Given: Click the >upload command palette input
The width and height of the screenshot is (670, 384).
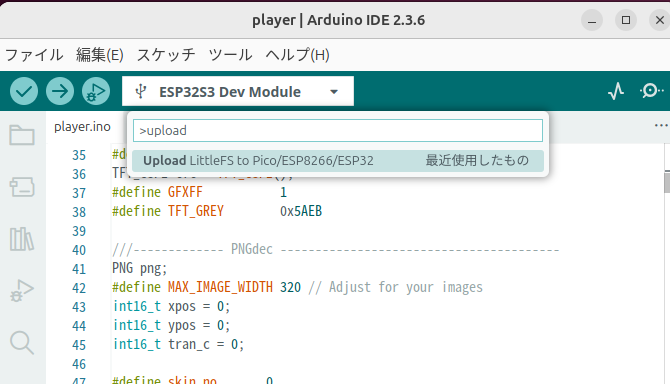Looking at the screenshot, I should (x=338, y=130).
